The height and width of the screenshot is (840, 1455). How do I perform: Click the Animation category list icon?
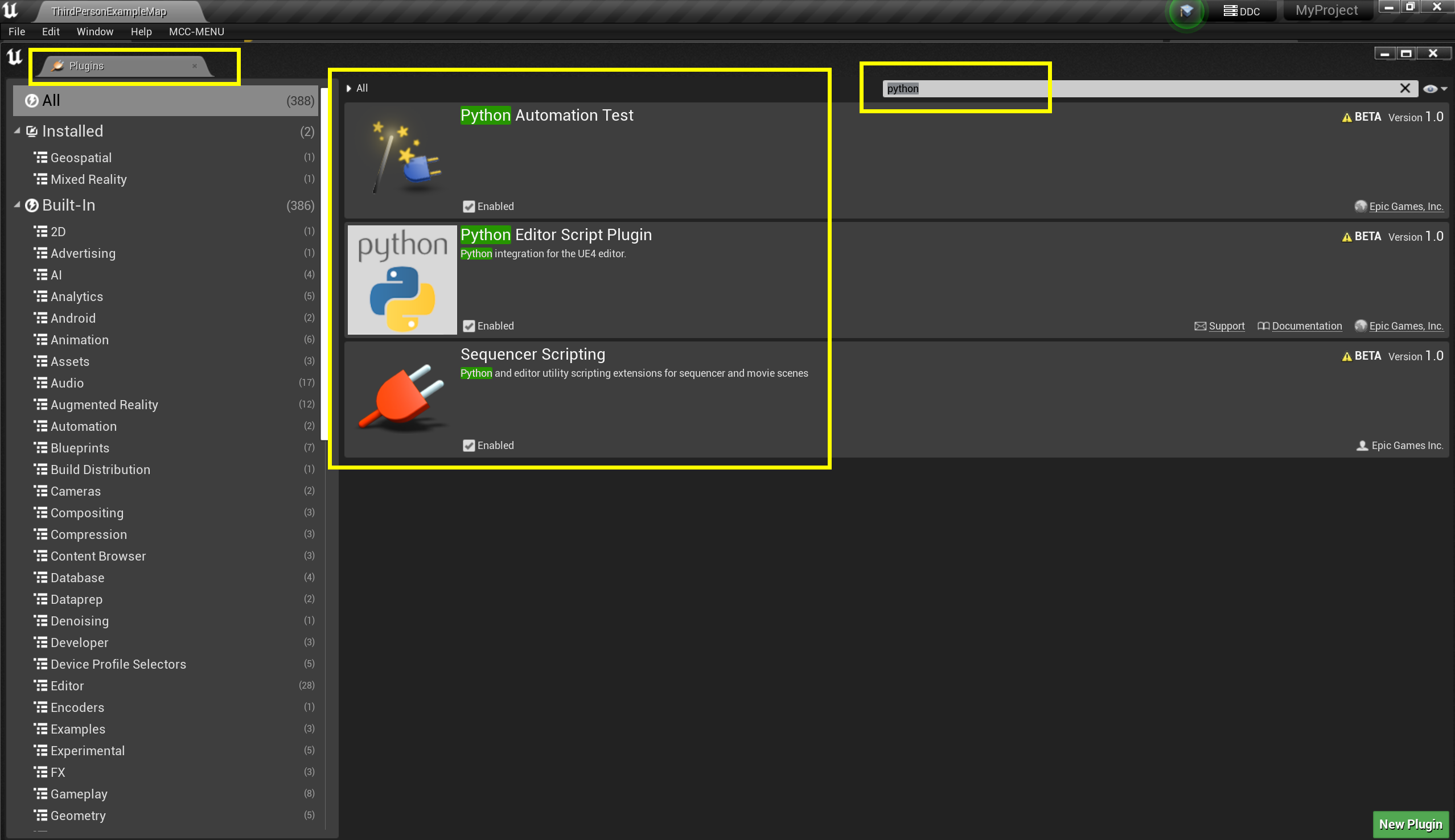point(40,340)
